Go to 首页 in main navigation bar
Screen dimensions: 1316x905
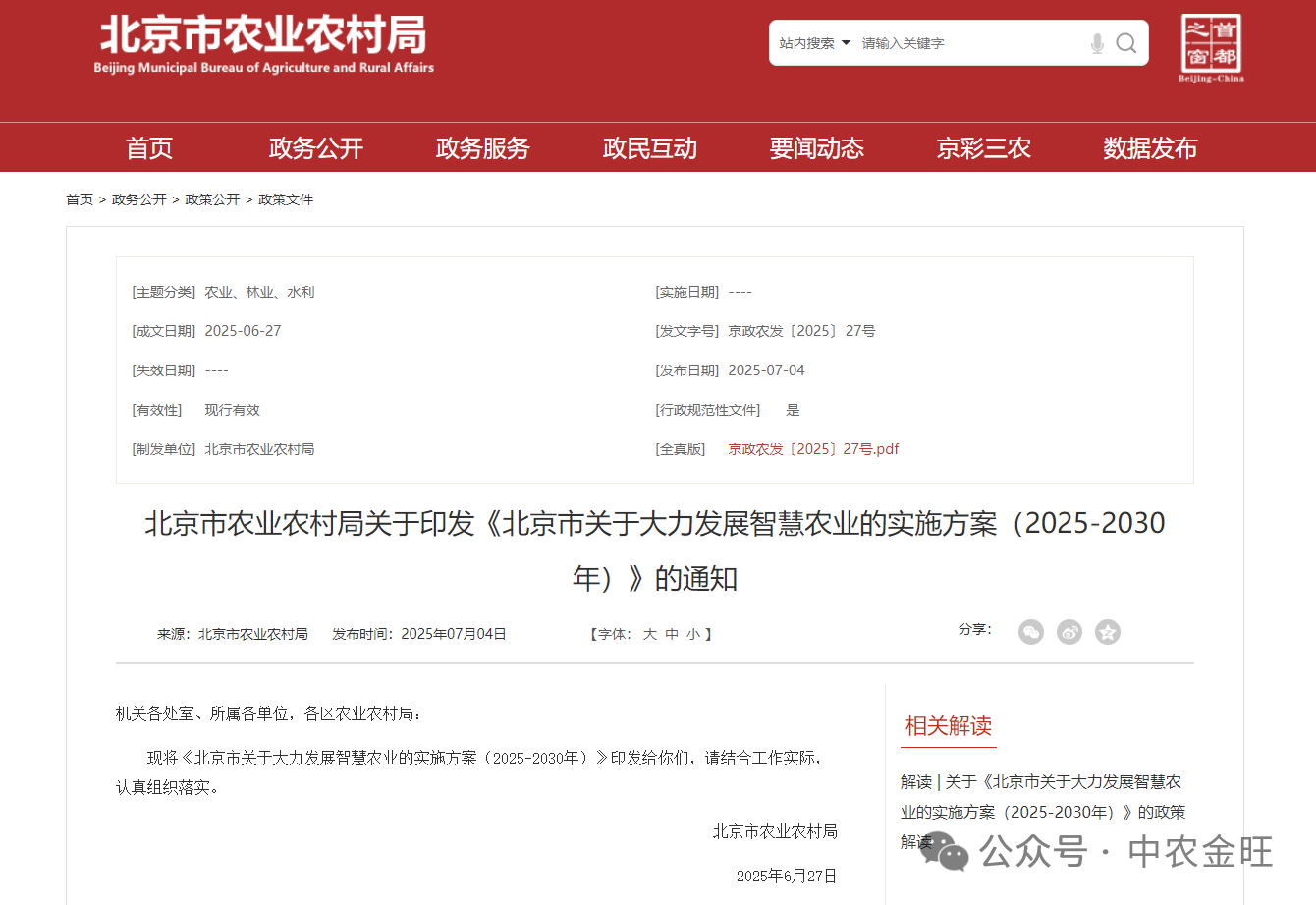149,148
